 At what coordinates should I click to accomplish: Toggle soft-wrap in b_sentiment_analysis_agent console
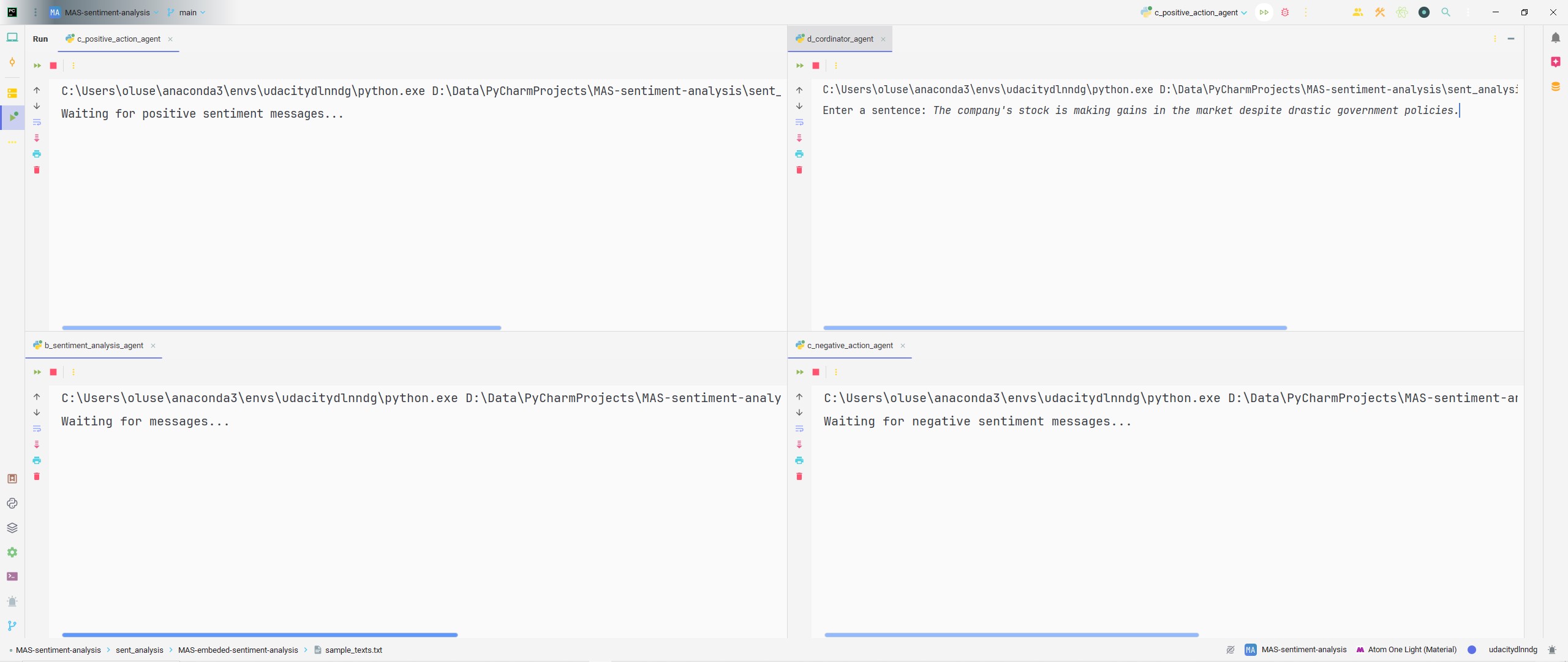pos(37,428)
